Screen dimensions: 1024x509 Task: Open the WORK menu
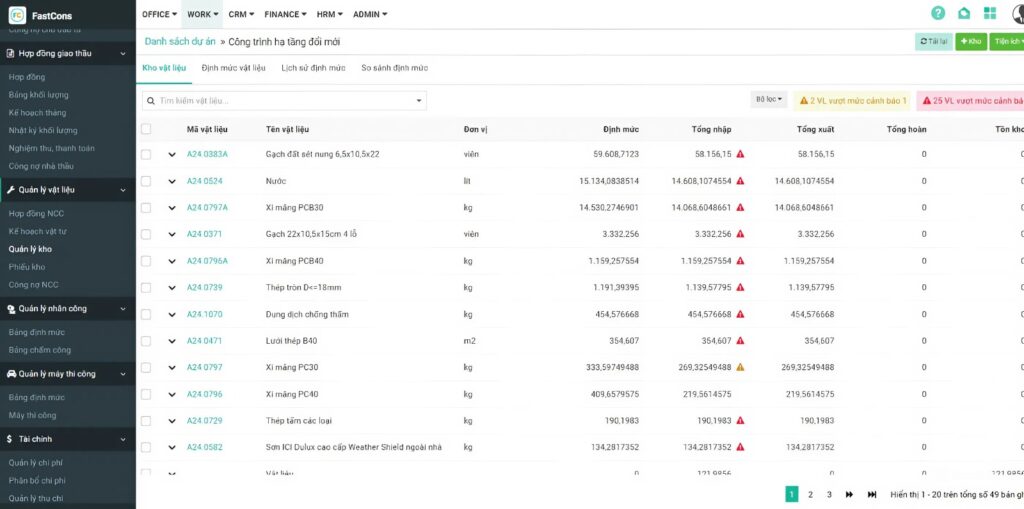tap(202, 14)
